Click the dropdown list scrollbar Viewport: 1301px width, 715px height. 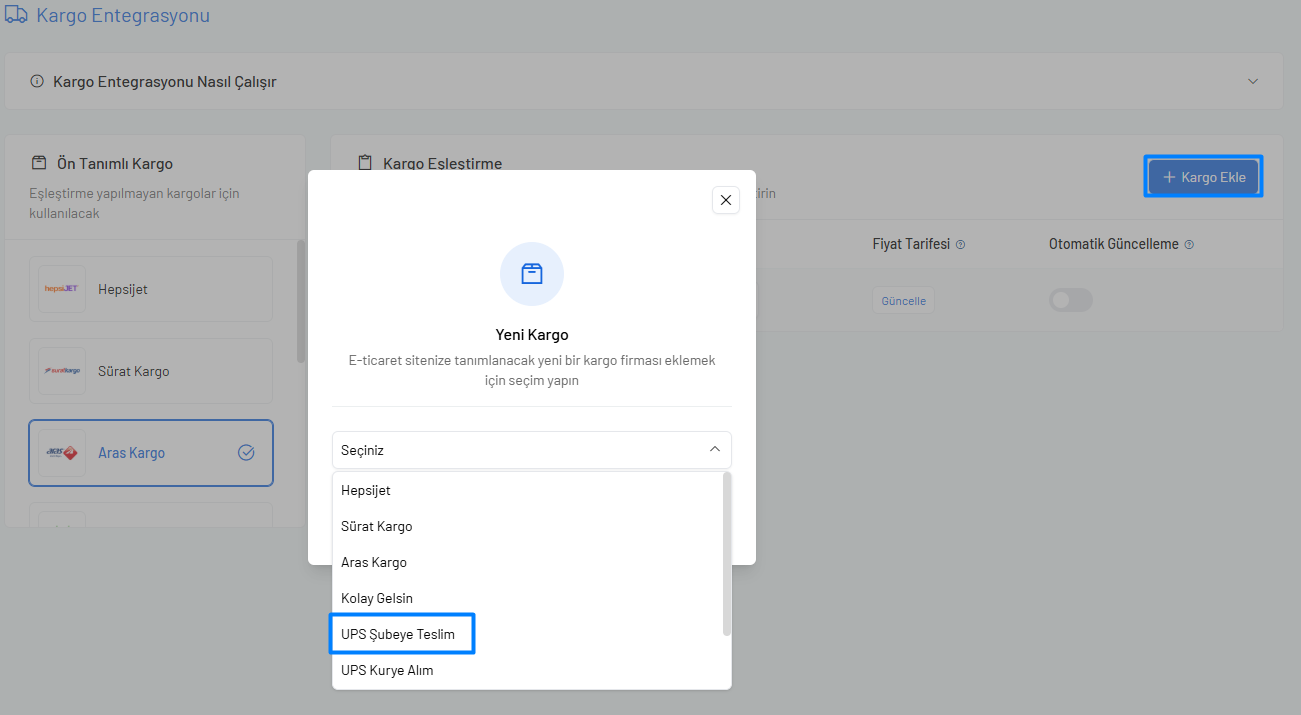[727, 554]
